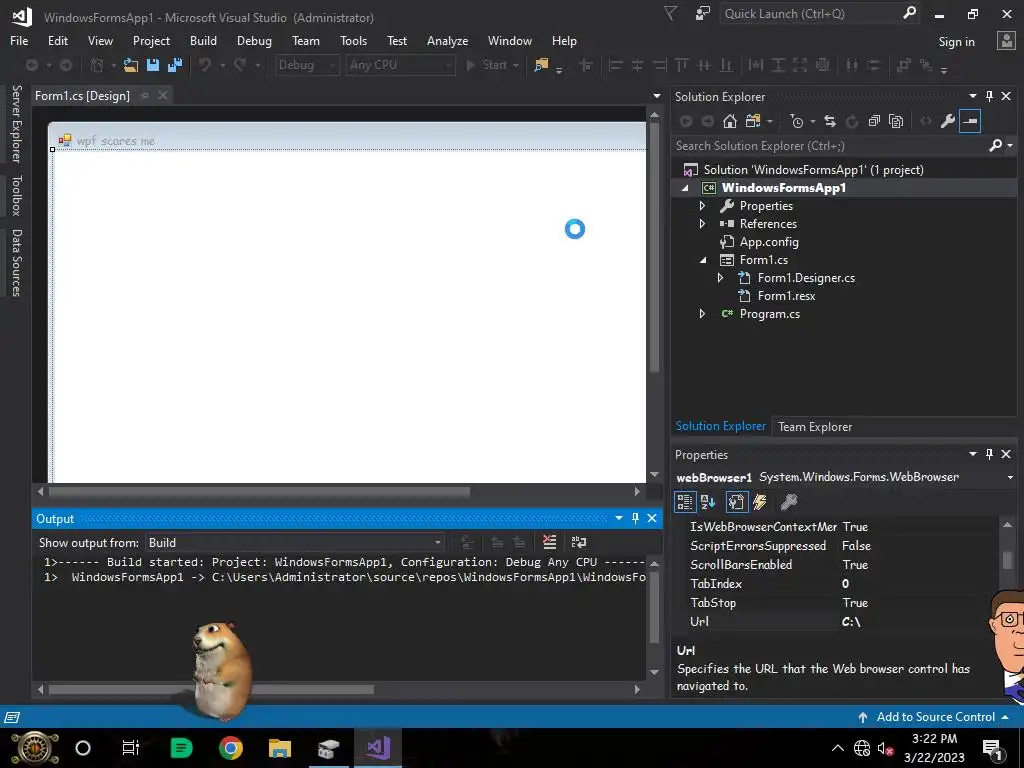The image size is (1024, 768).
Task: Click Solution Explorer search magnifier icon
Action: pos(995,145)
